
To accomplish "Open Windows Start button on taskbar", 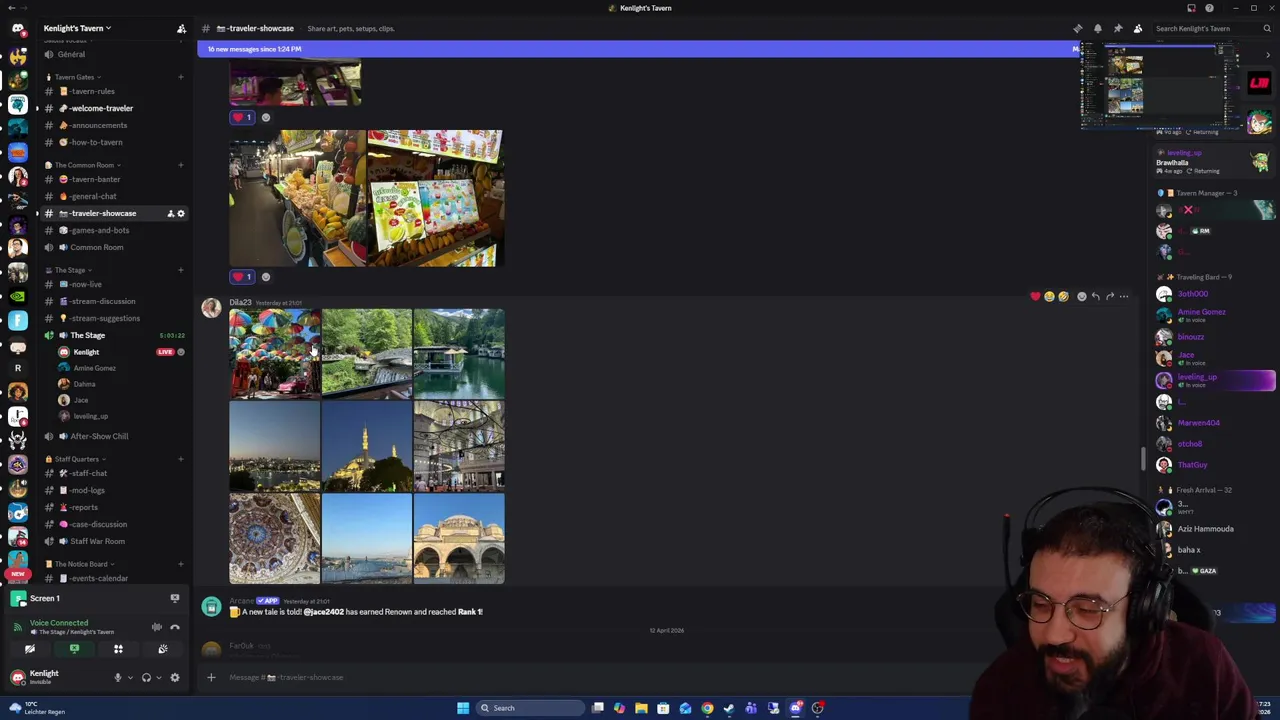I will 463,708.
